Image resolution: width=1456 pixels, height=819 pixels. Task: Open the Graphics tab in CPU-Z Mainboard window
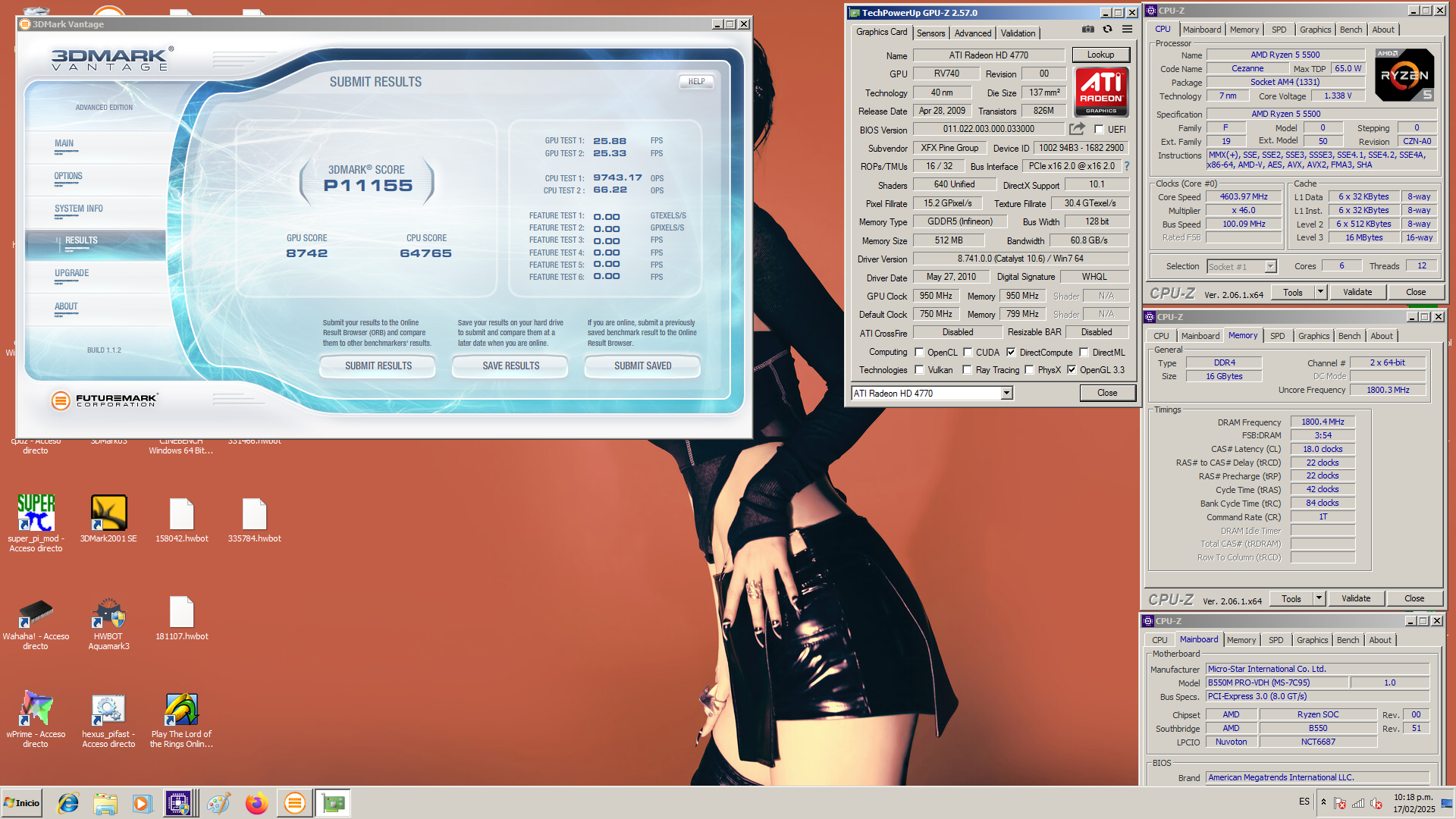pos(1312,640)
